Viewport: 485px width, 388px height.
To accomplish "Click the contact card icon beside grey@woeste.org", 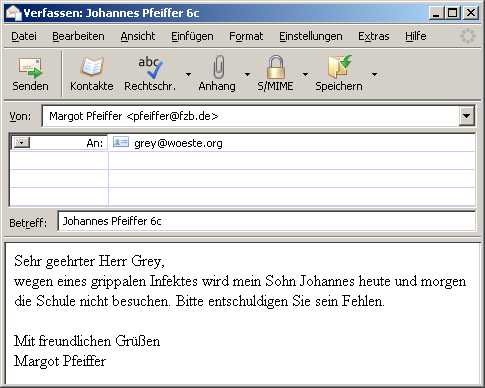I will 121,142.
